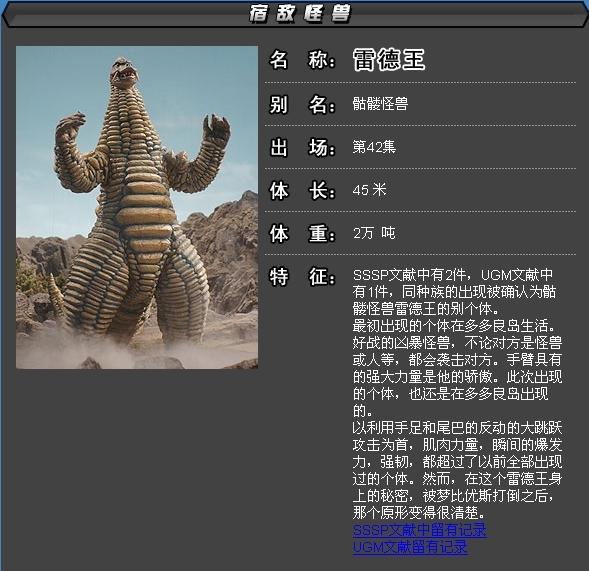Click the 体长 field label

tap(302, 190)
